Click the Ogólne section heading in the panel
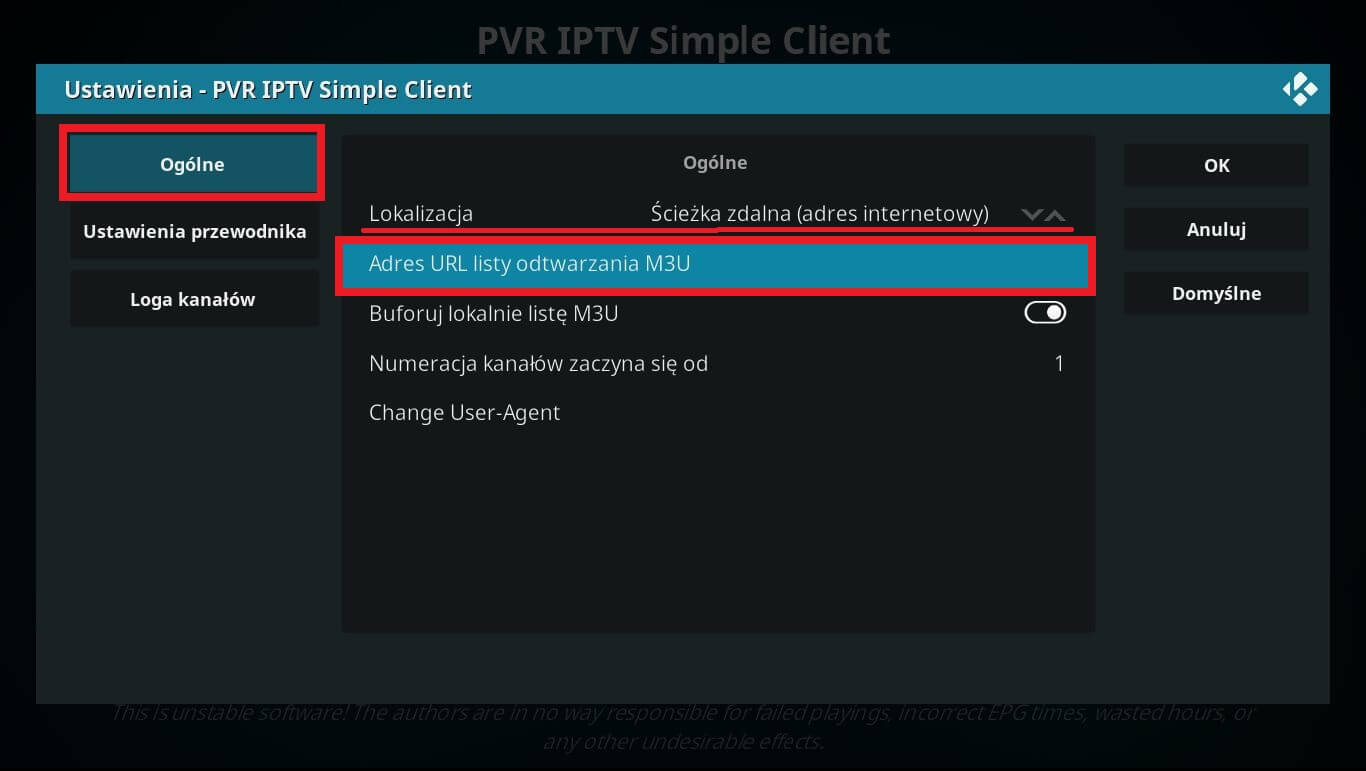The width and height of the screenshot is (1366, 771). point(715,162)
